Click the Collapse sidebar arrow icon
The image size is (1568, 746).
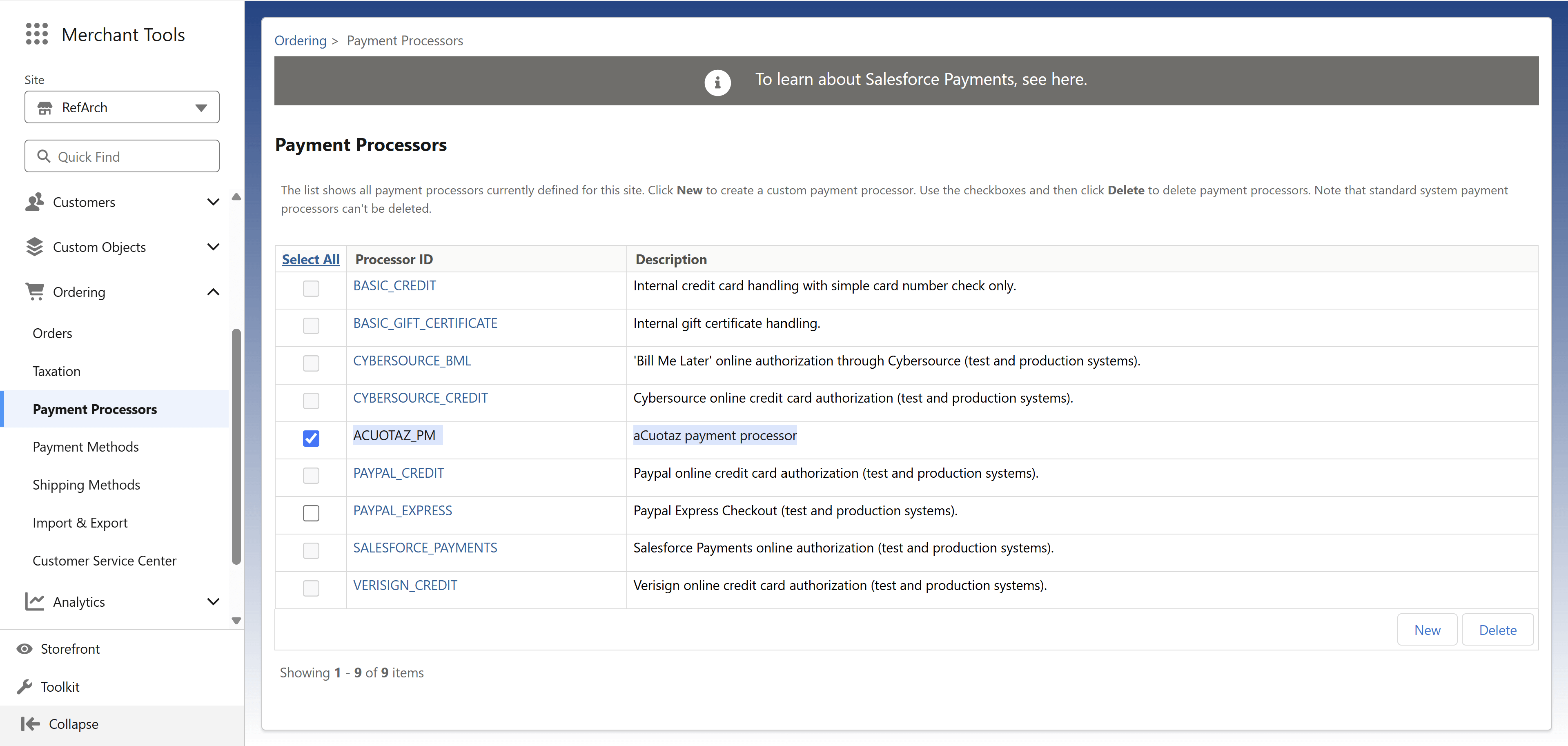[x=31, y=724]
